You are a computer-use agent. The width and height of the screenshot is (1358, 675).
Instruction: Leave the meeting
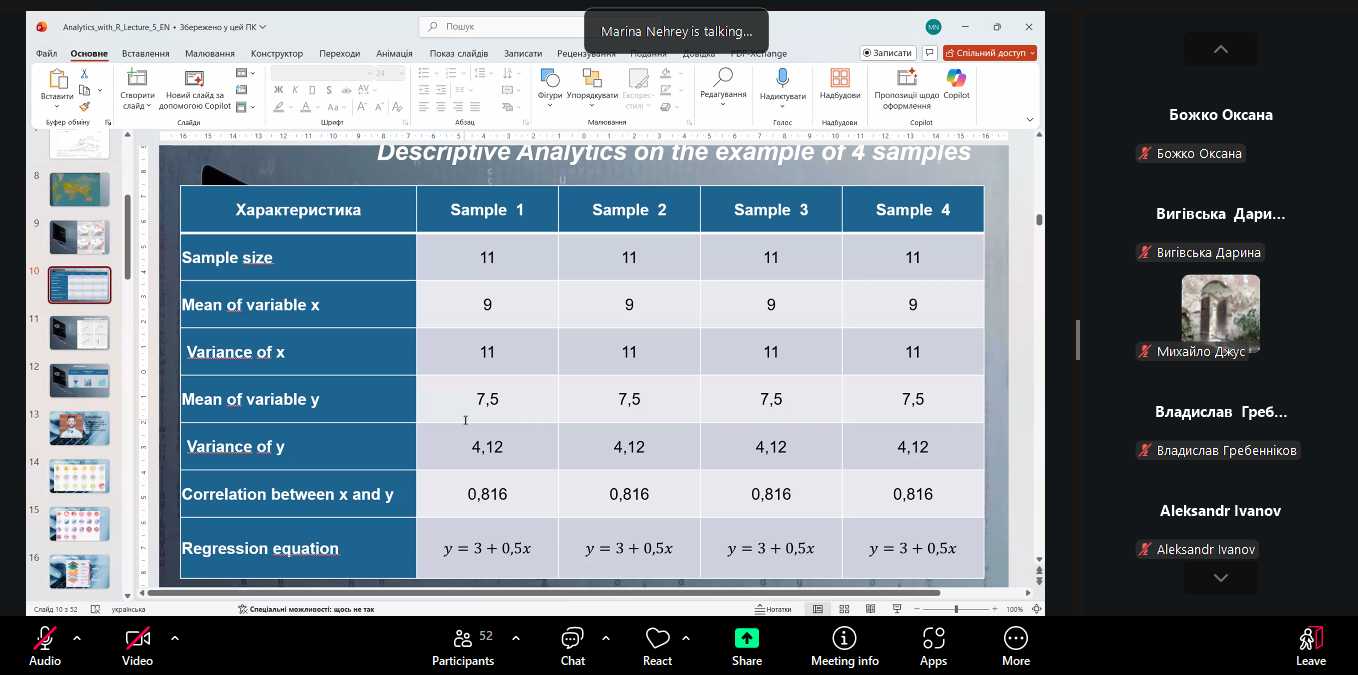(1310, 645)
